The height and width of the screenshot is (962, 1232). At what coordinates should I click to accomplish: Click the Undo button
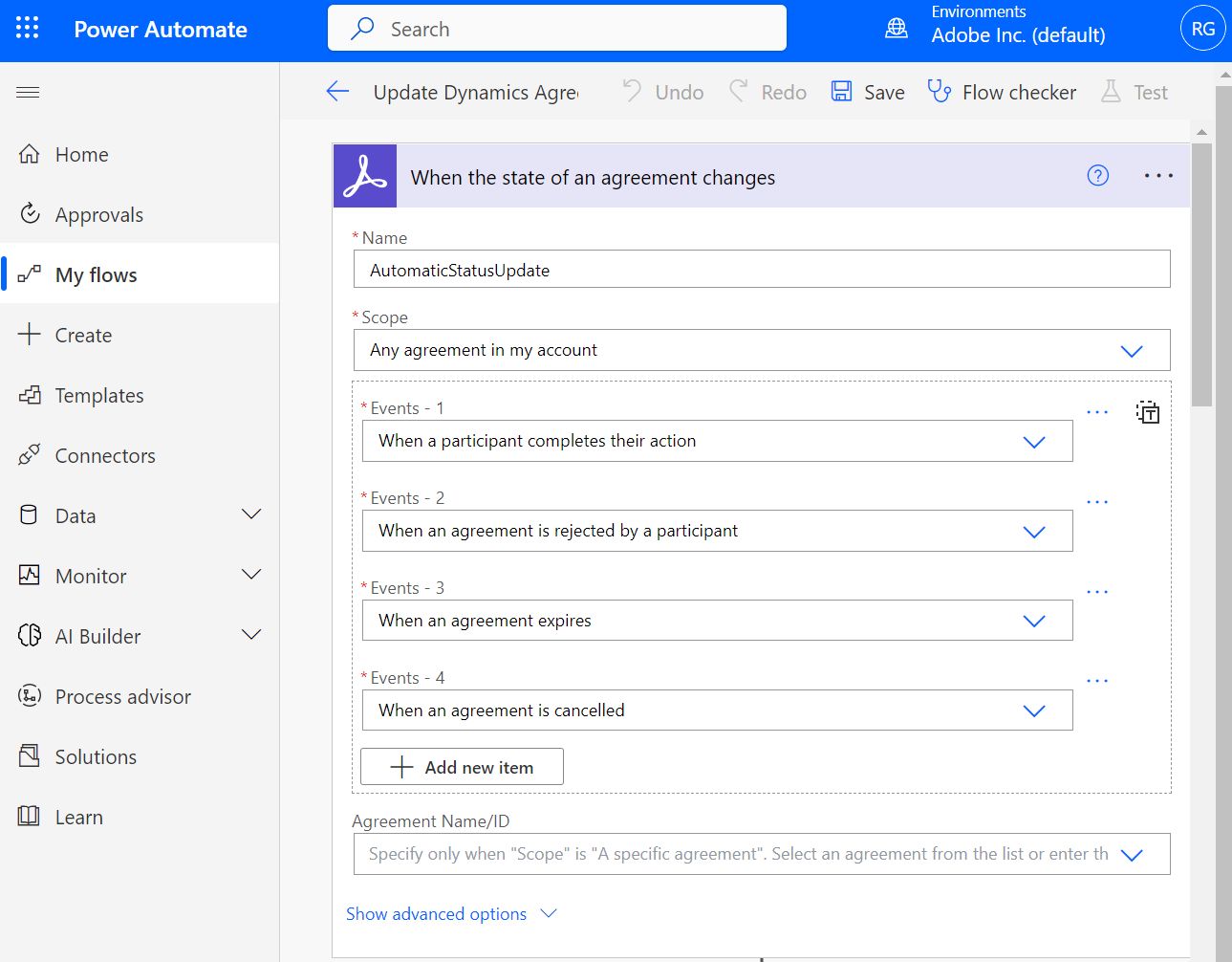[x=663, y=92]
